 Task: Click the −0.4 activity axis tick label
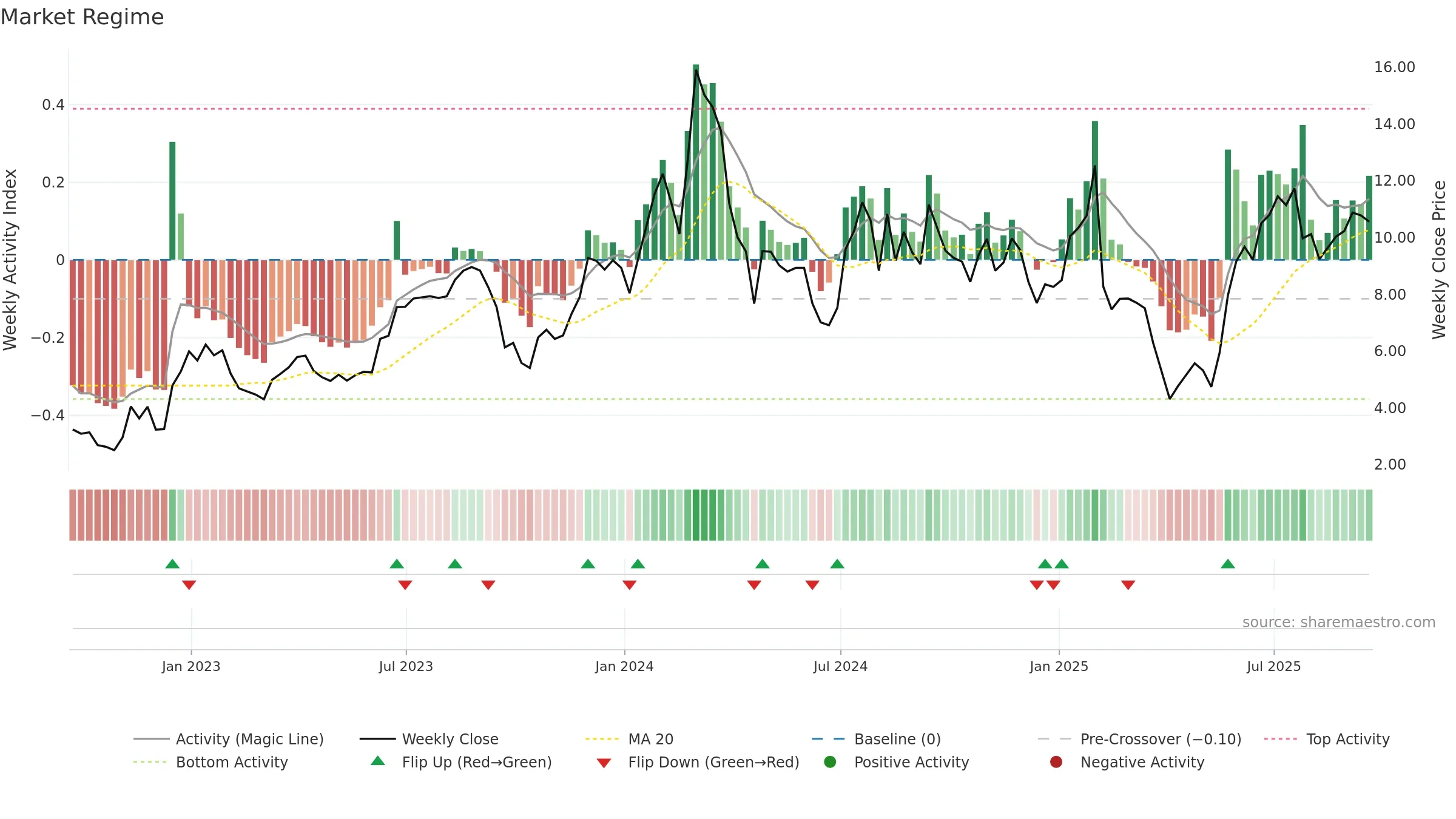47,416
